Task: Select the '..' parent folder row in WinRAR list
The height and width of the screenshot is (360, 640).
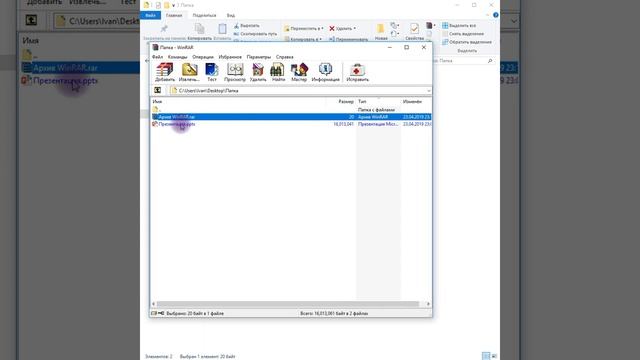Action: tap(291, 110)
